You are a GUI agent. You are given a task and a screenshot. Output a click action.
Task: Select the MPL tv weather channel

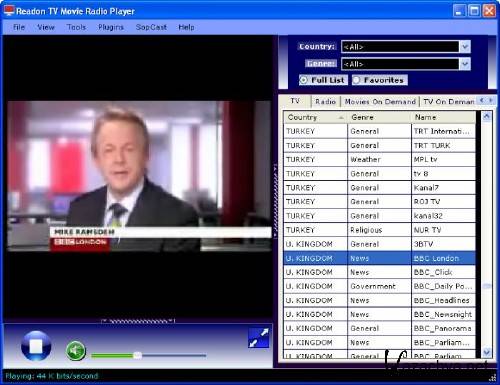pos(379,159)
